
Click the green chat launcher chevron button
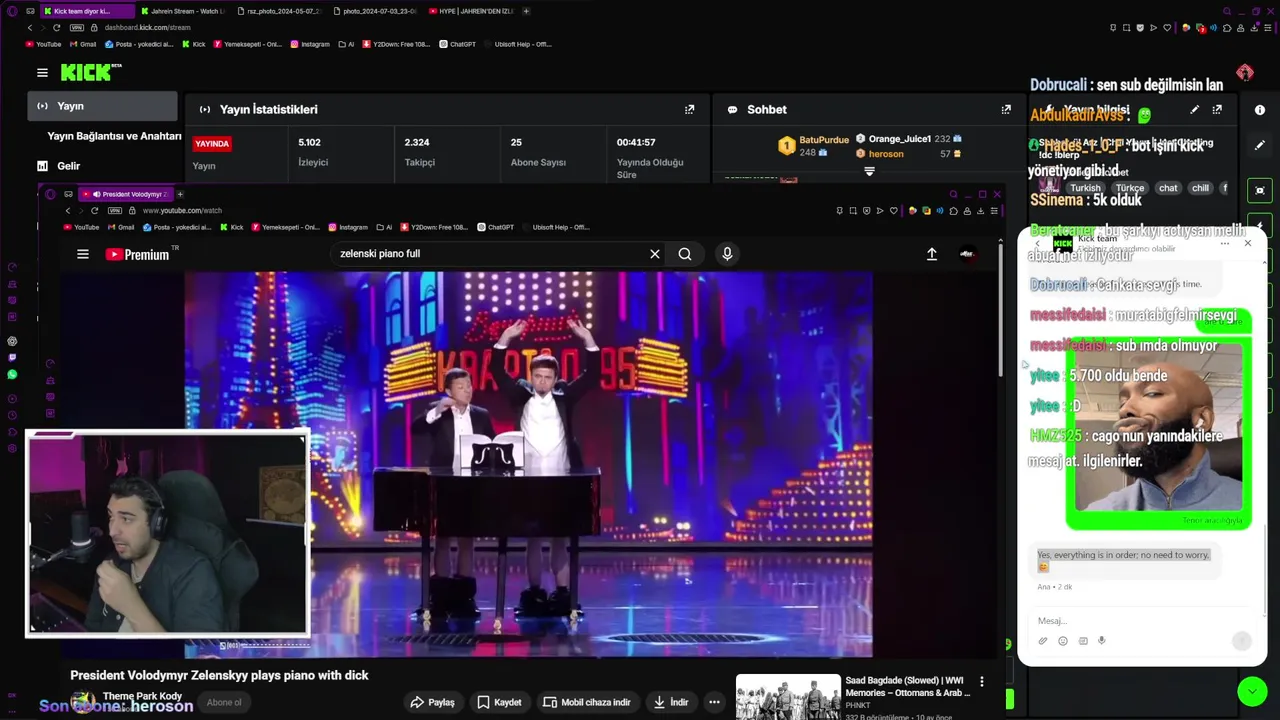[1252, 691]
